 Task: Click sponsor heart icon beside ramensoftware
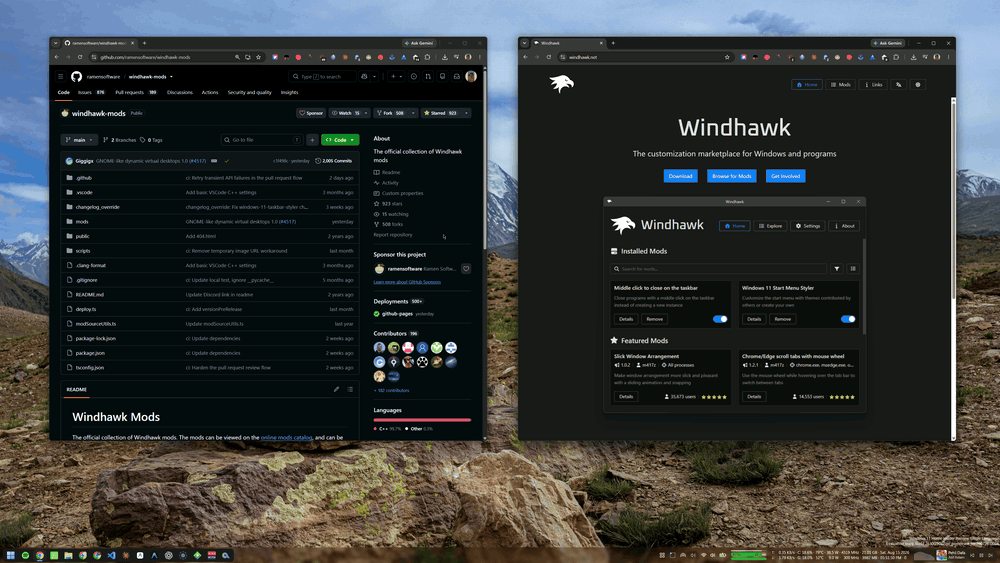tap(466, 268)
